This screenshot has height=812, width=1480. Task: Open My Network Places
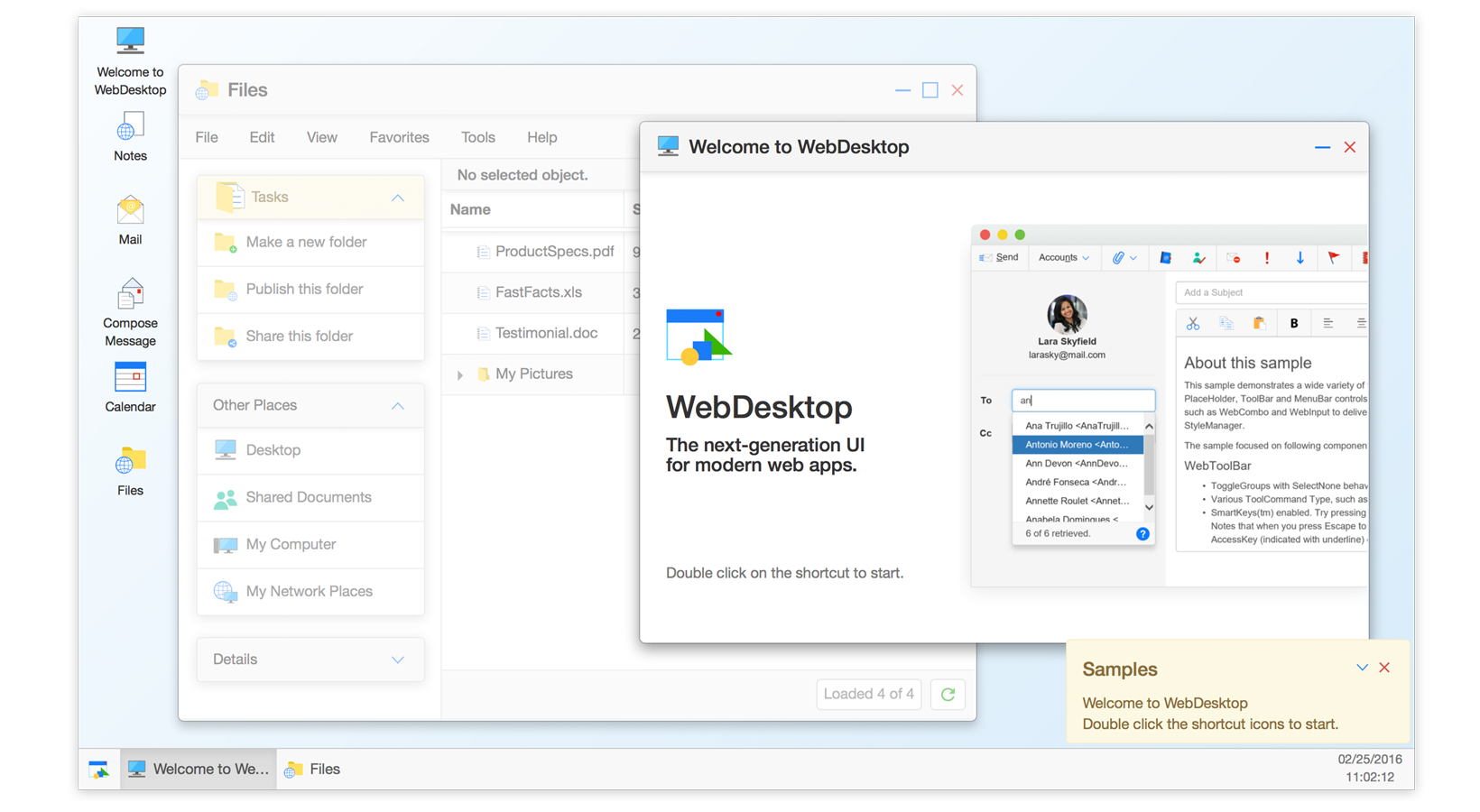pos(309,591)
